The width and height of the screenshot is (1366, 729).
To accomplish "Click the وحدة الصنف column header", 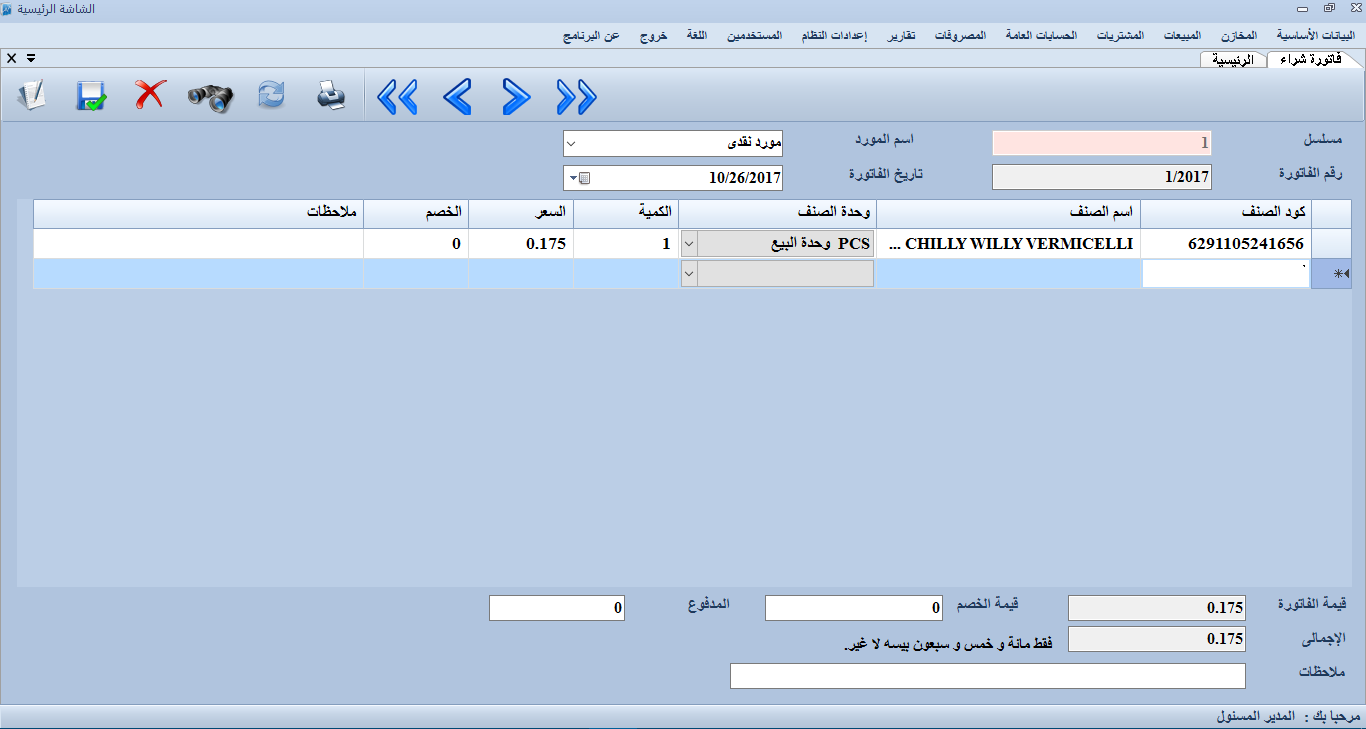I will [777, 214].
